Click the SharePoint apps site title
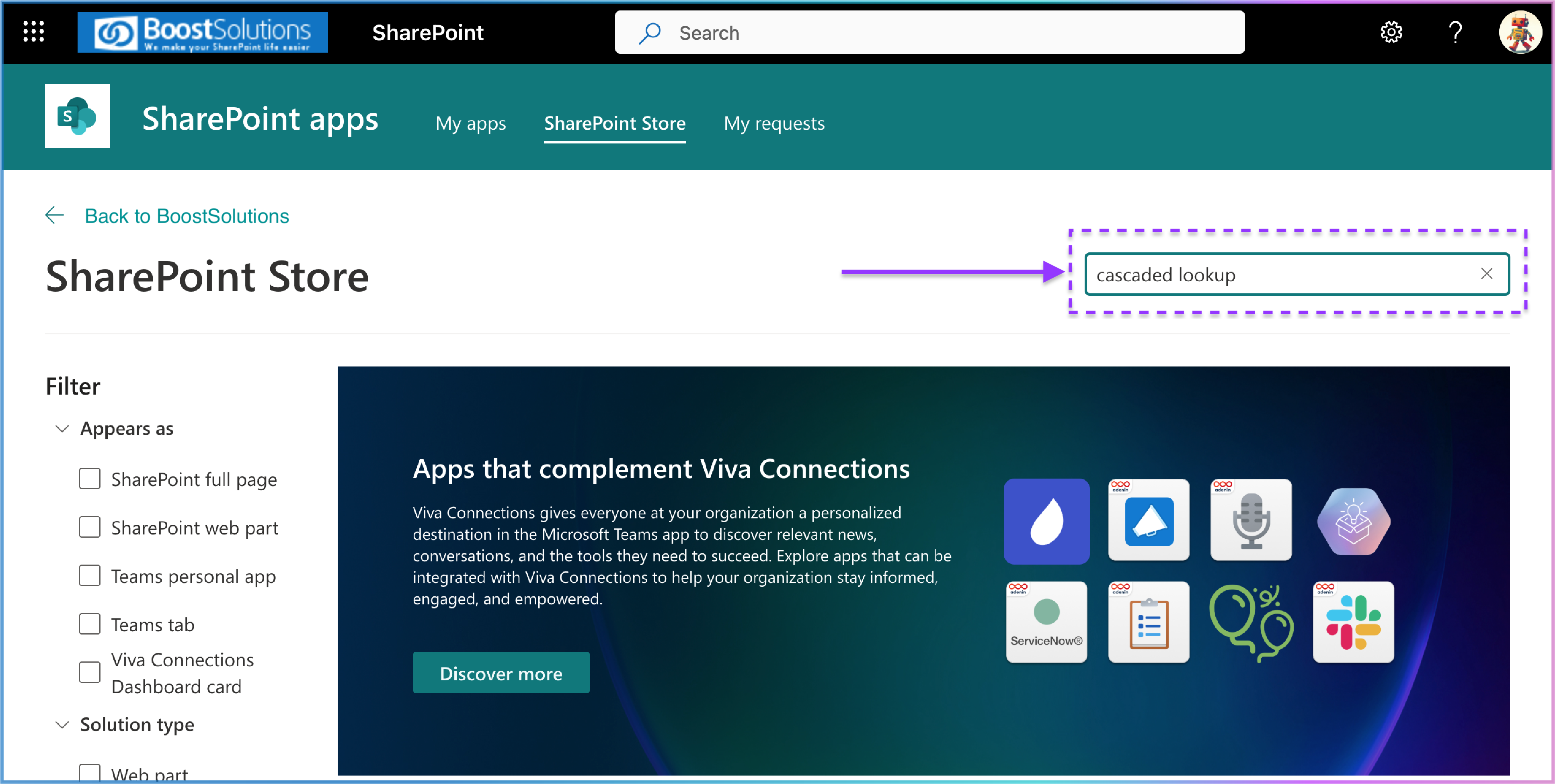The width and height of the screenshot is (1555, 784). pyautogui.click(x=260, y=118)
